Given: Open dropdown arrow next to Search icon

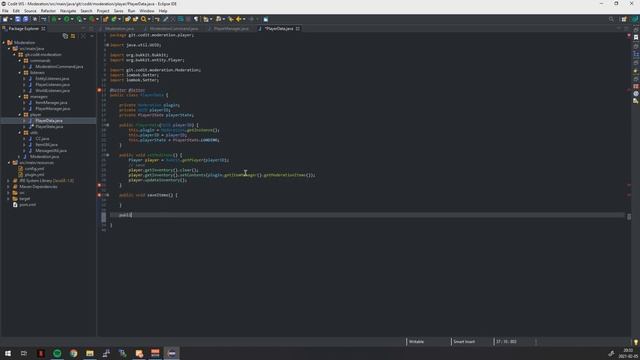Looking at the screenshot, I should [149, 19].
